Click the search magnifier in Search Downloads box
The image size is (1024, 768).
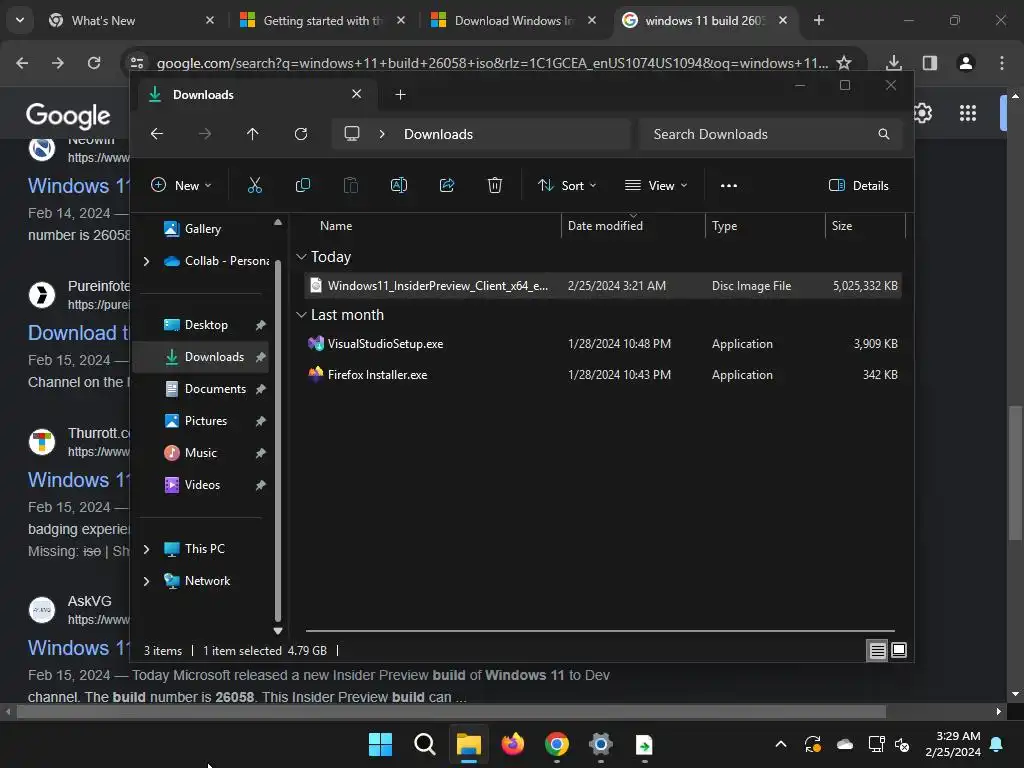pyautogui.click(x=884, y=134)
